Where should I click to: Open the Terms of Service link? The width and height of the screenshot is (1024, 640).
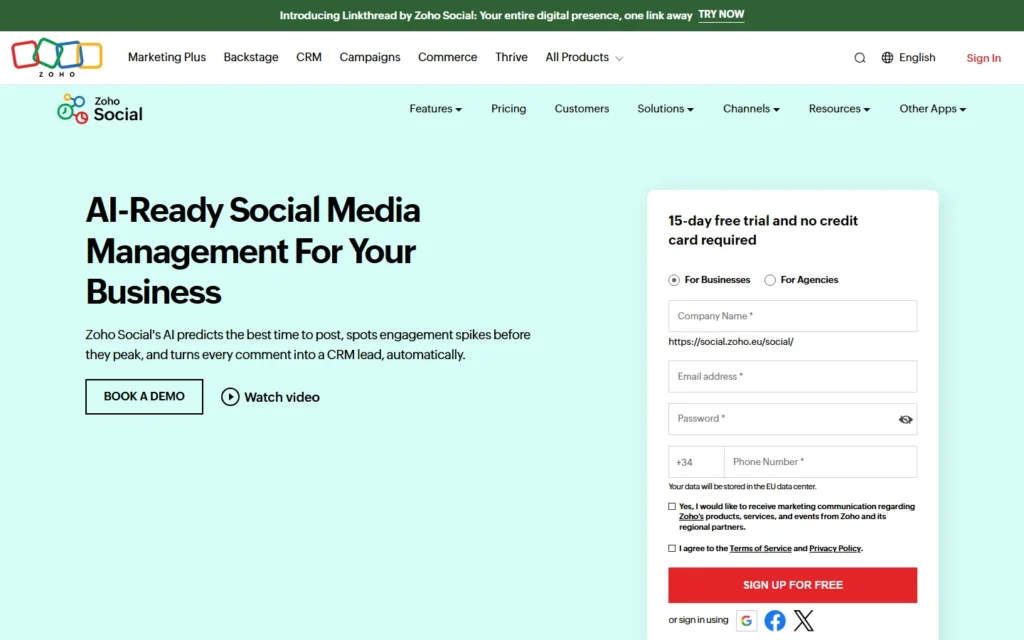coord(760,549)
